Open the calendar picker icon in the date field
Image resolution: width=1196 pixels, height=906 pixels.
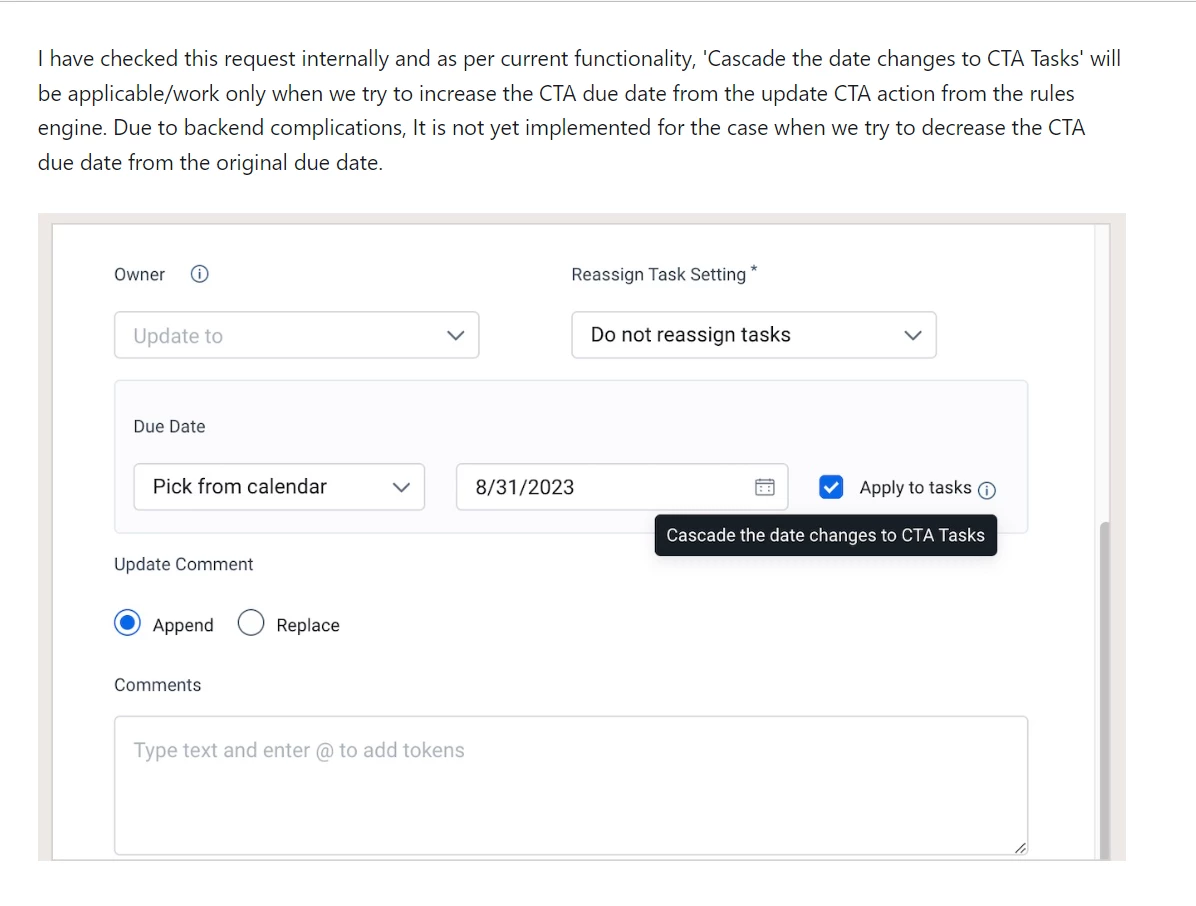[x=764, y=487]
